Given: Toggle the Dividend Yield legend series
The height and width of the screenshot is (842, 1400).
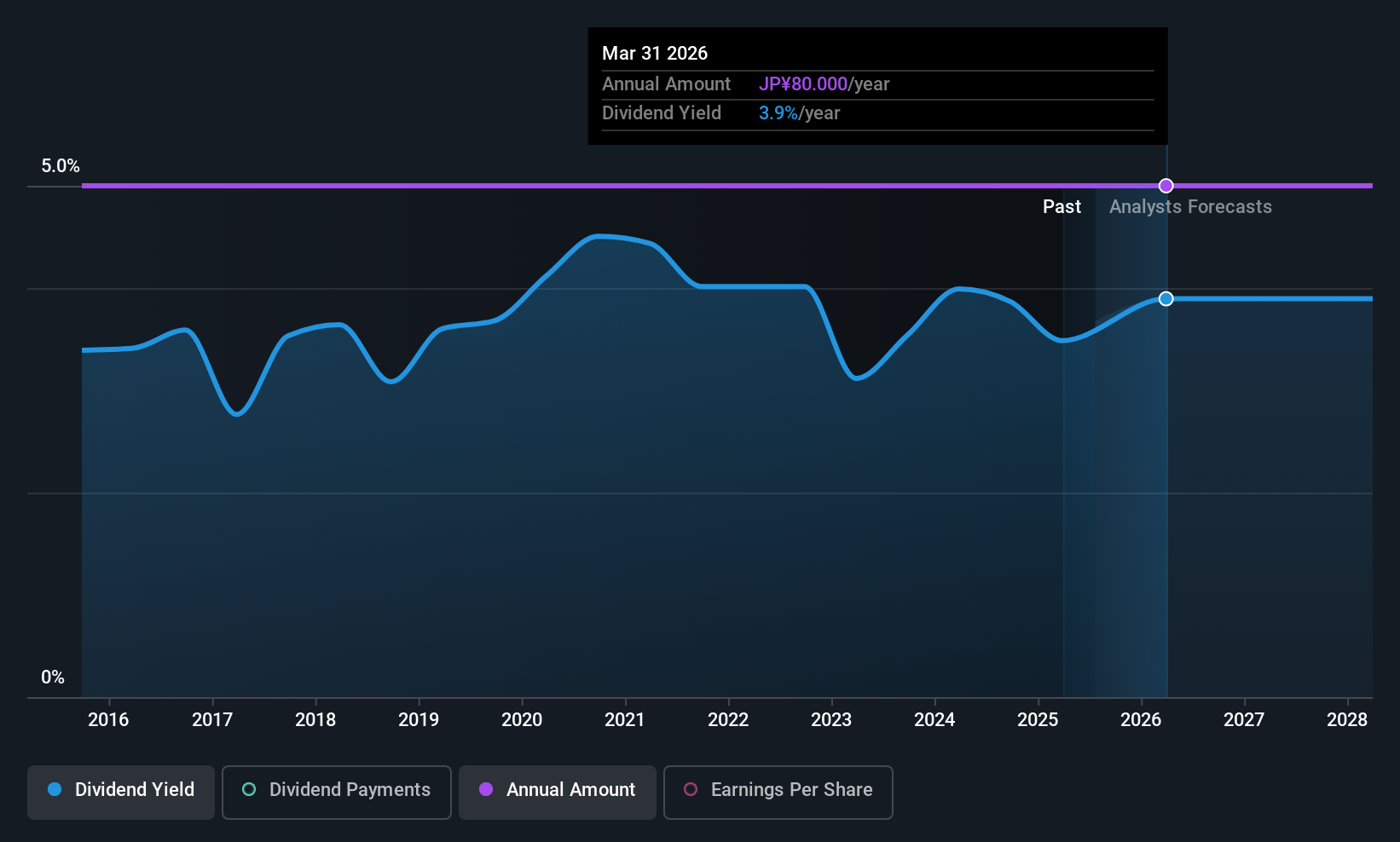Looking at the screenshot, I should [x=121, y=793].
